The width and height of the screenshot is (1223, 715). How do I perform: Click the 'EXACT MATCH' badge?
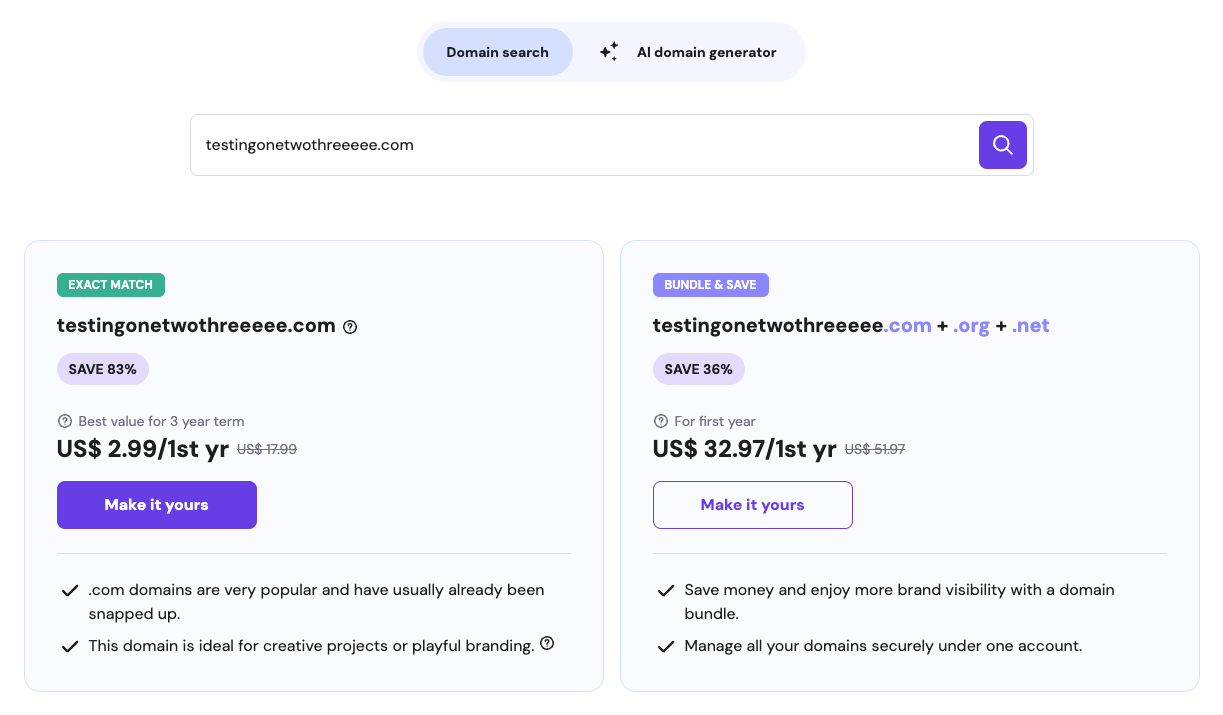pyautogui.click(x=110, y=284)
